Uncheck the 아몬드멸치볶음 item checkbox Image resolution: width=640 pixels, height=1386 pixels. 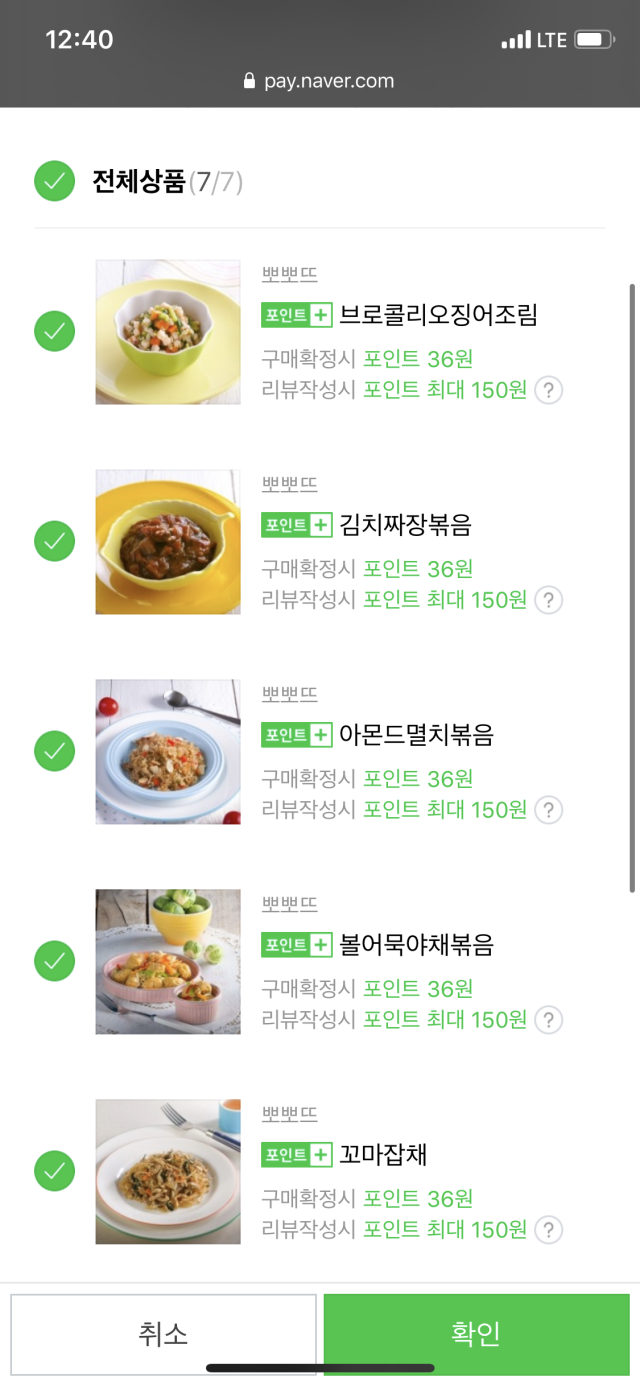55,751
